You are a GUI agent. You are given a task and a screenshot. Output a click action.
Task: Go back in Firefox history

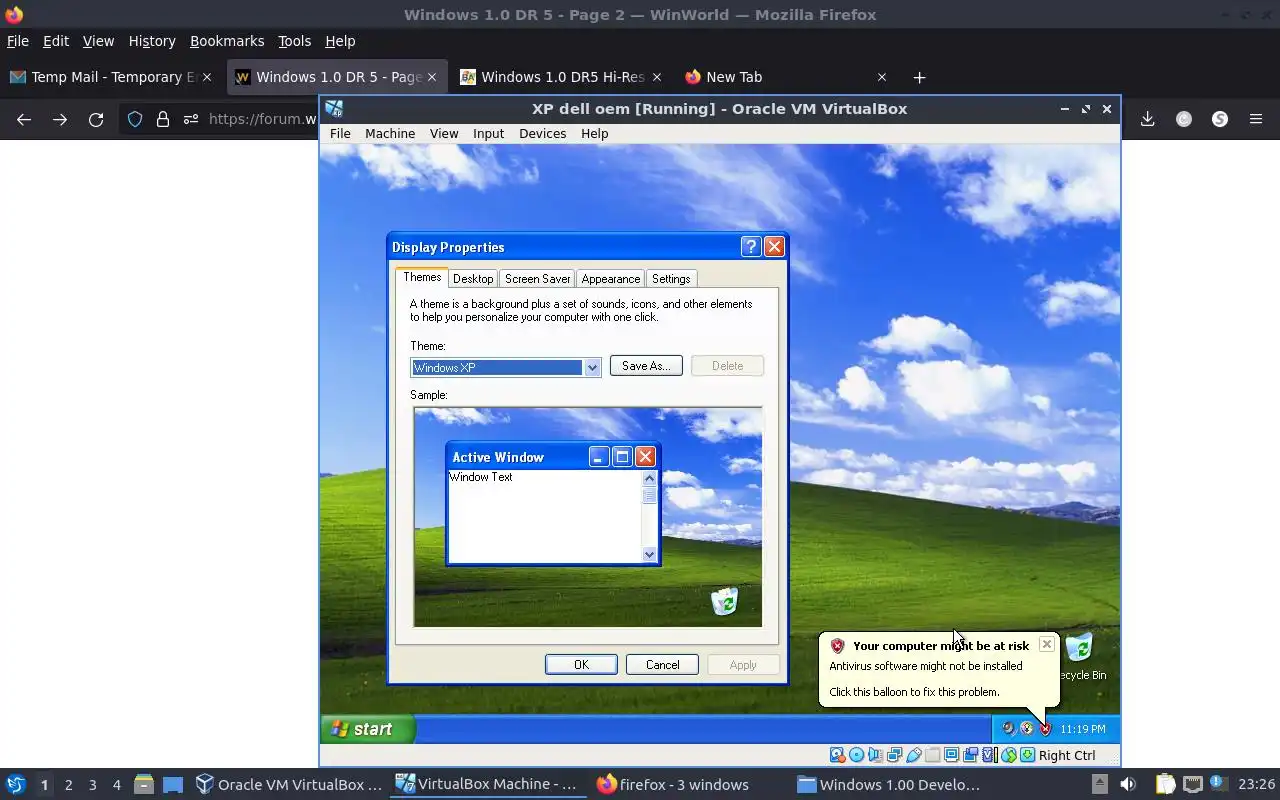point(24,119)
